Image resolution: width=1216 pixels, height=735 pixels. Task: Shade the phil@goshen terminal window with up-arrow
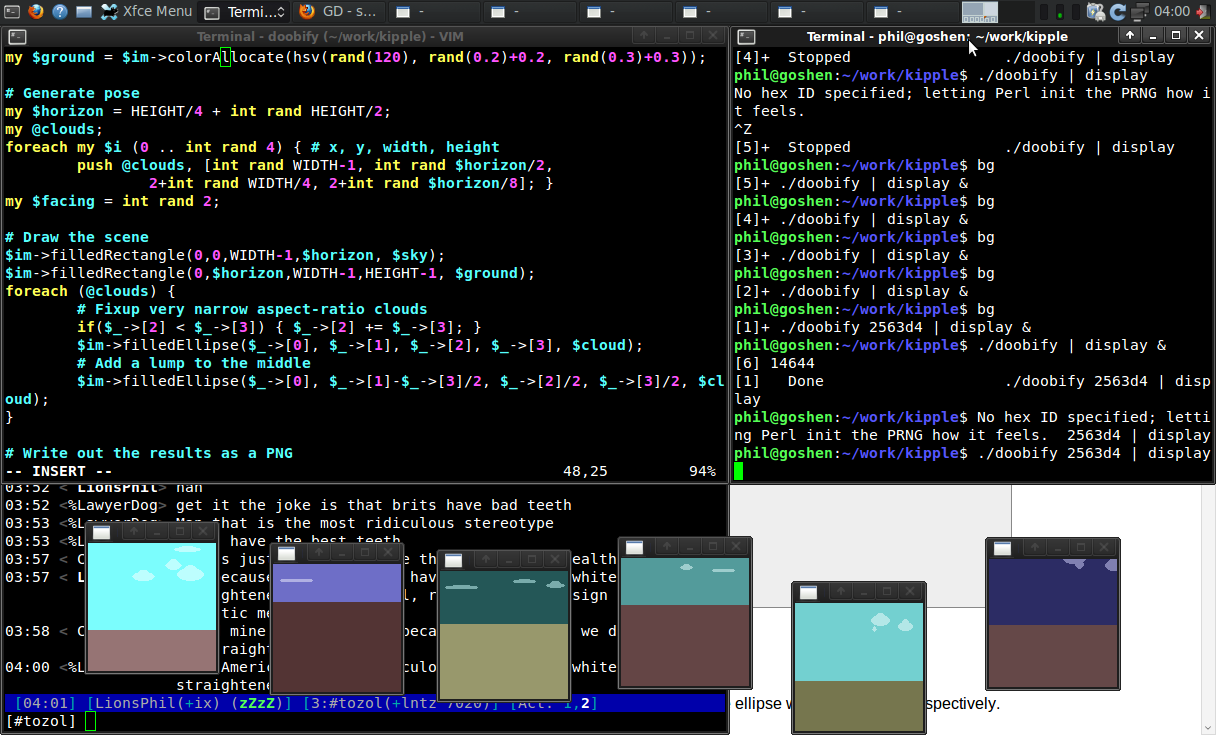1130,36
